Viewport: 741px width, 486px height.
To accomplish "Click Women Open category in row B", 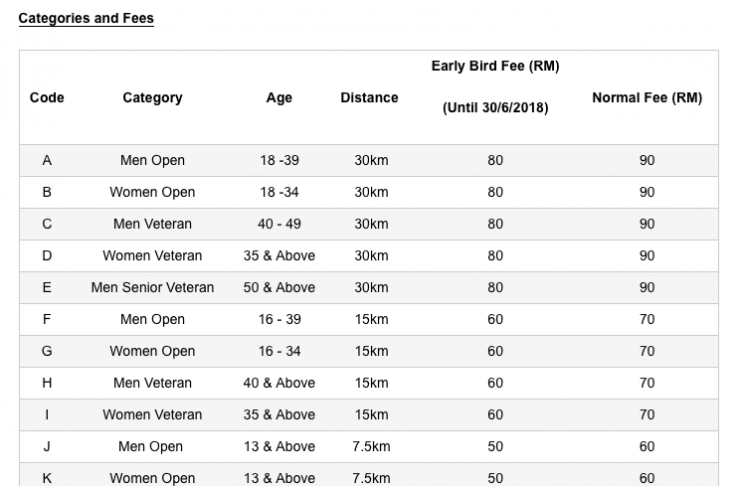I will (152, 192).
